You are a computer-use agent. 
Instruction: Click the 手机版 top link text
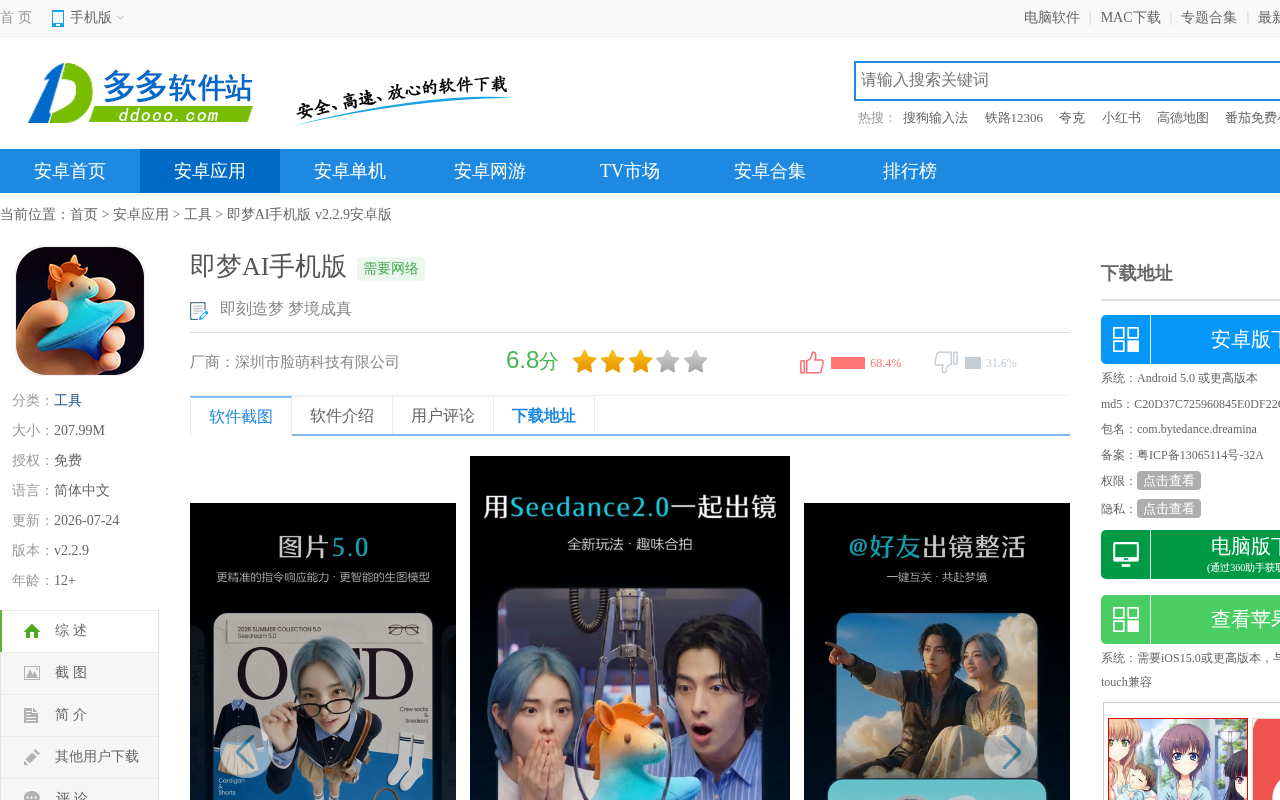tap(91, 18)
